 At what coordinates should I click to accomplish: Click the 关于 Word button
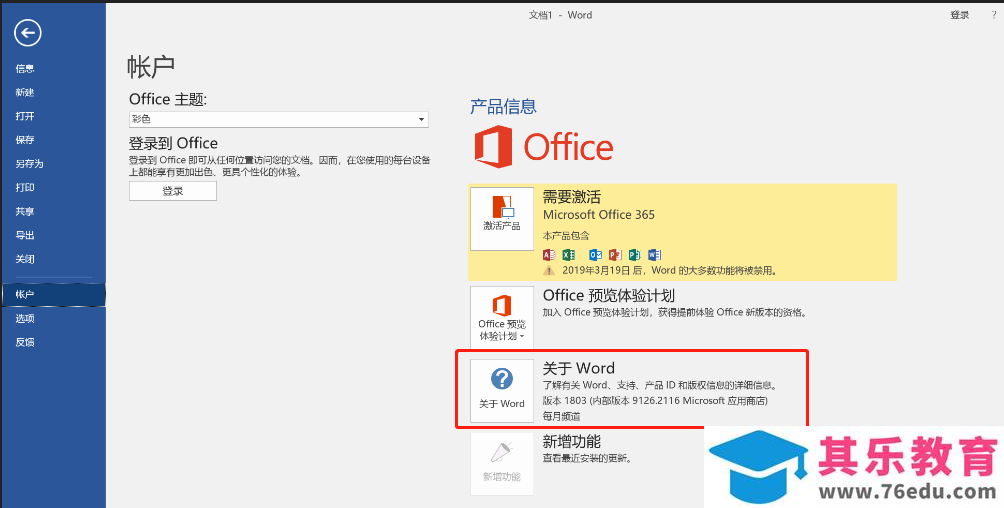(502, 391)
